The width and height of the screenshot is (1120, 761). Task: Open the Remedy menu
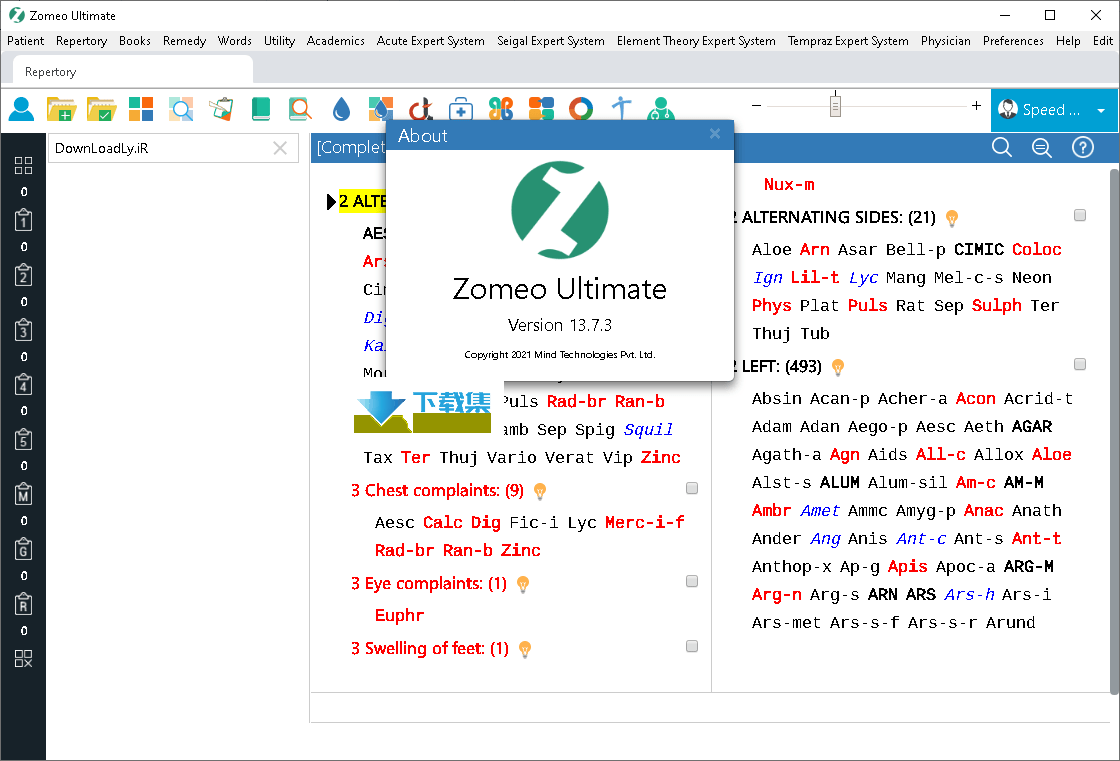tap(184, 41)
